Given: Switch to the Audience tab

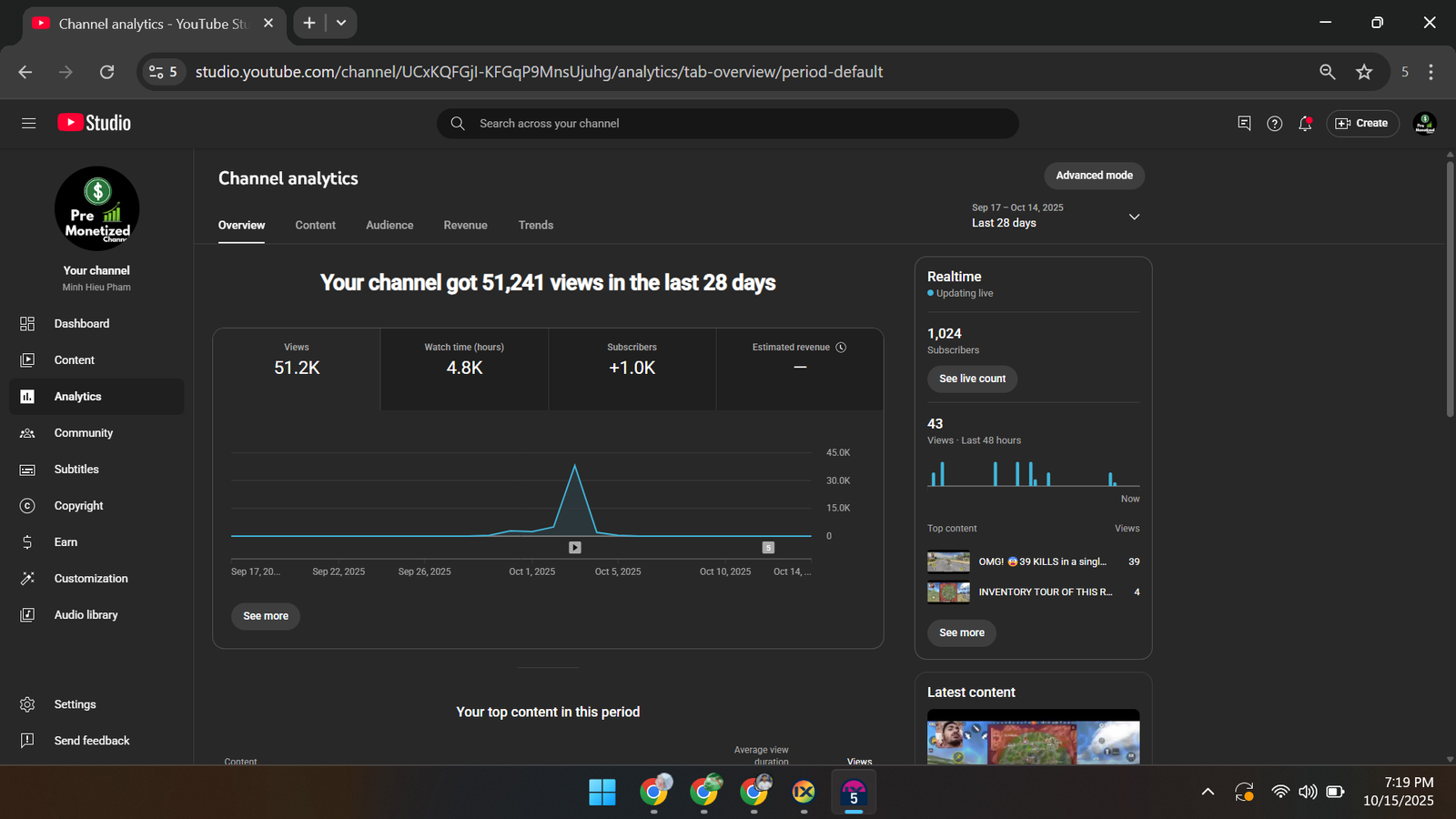Looking at the screenshot, I should click(389, 226).
